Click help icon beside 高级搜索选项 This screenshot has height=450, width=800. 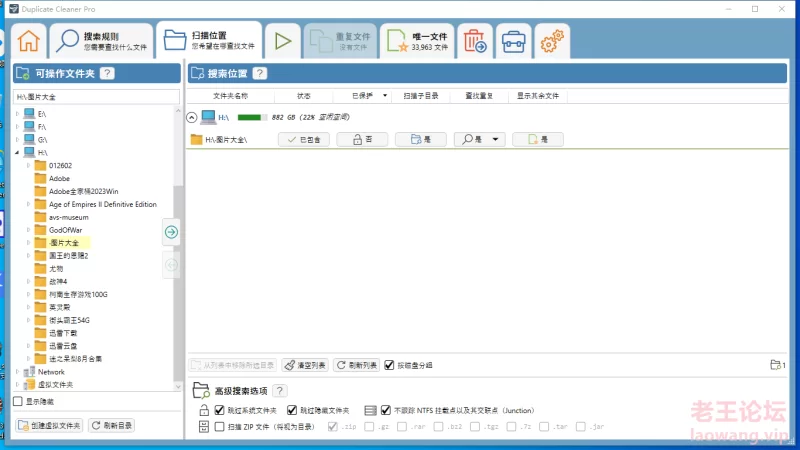coord(279,390)
